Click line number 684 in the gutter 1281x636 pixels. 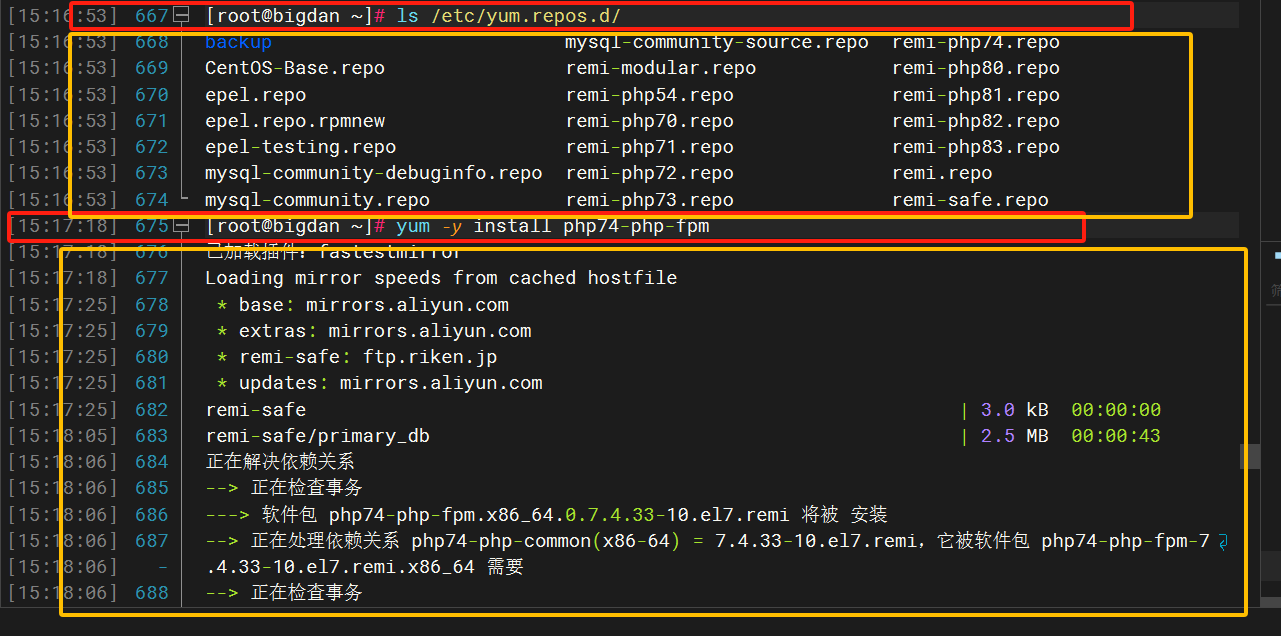pos(152,462)
